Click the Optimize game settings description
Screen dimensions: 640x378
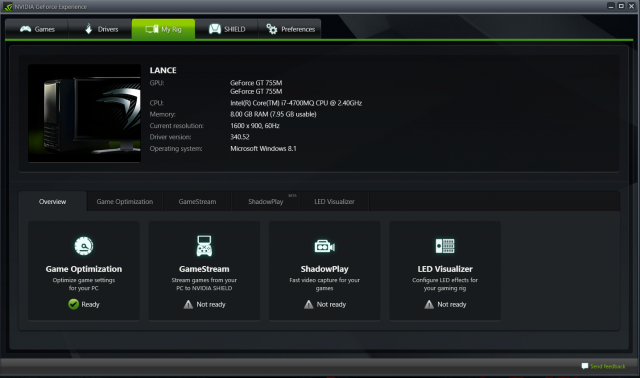point(84,284)
